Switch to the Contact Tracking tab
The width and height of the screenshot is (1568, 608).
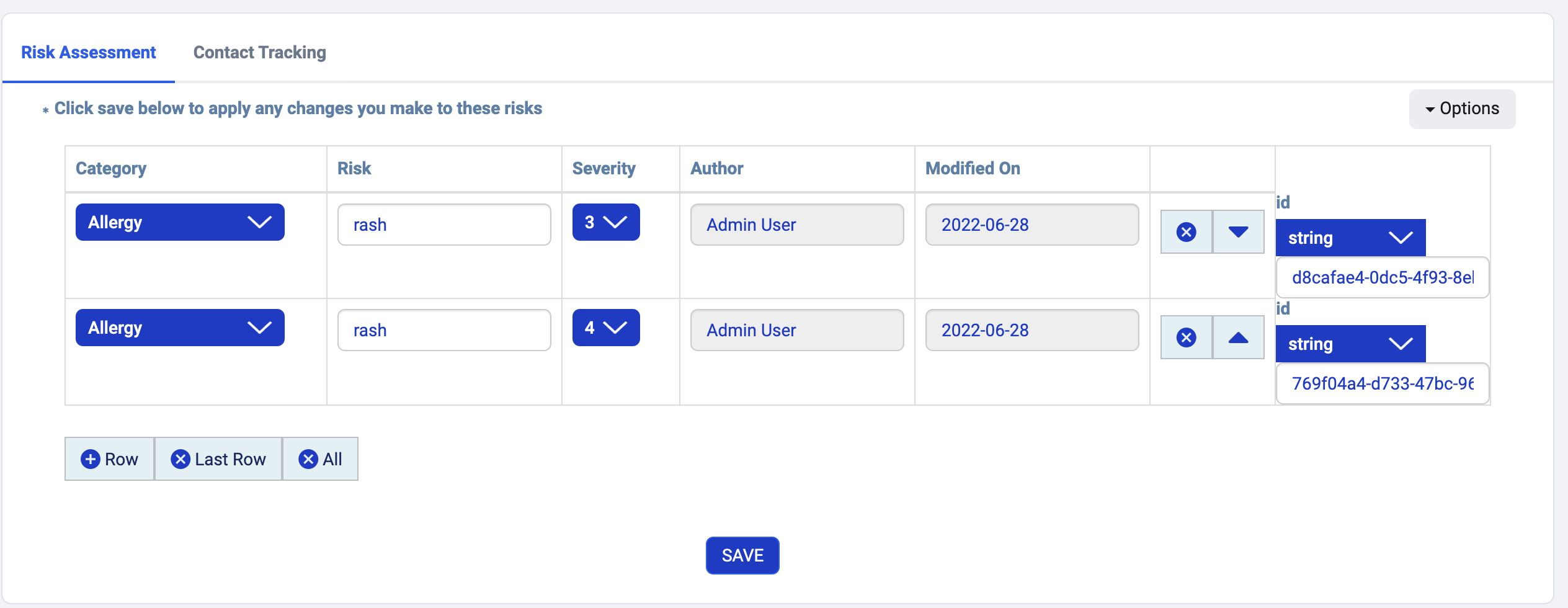pos(259,52)
